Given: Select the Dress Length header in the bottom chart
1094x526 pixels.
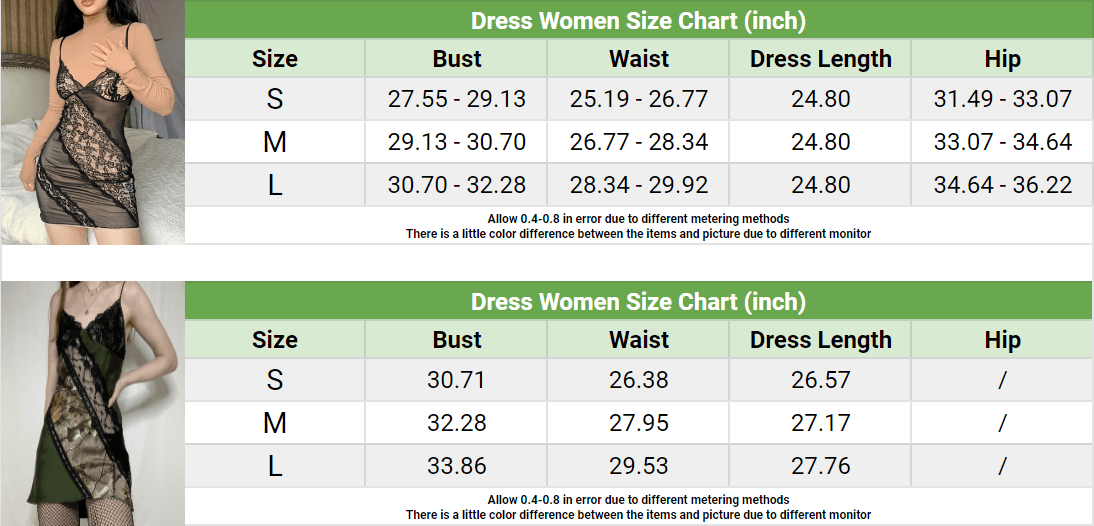Looking at the screenshot, I should [x=820, y=340].
